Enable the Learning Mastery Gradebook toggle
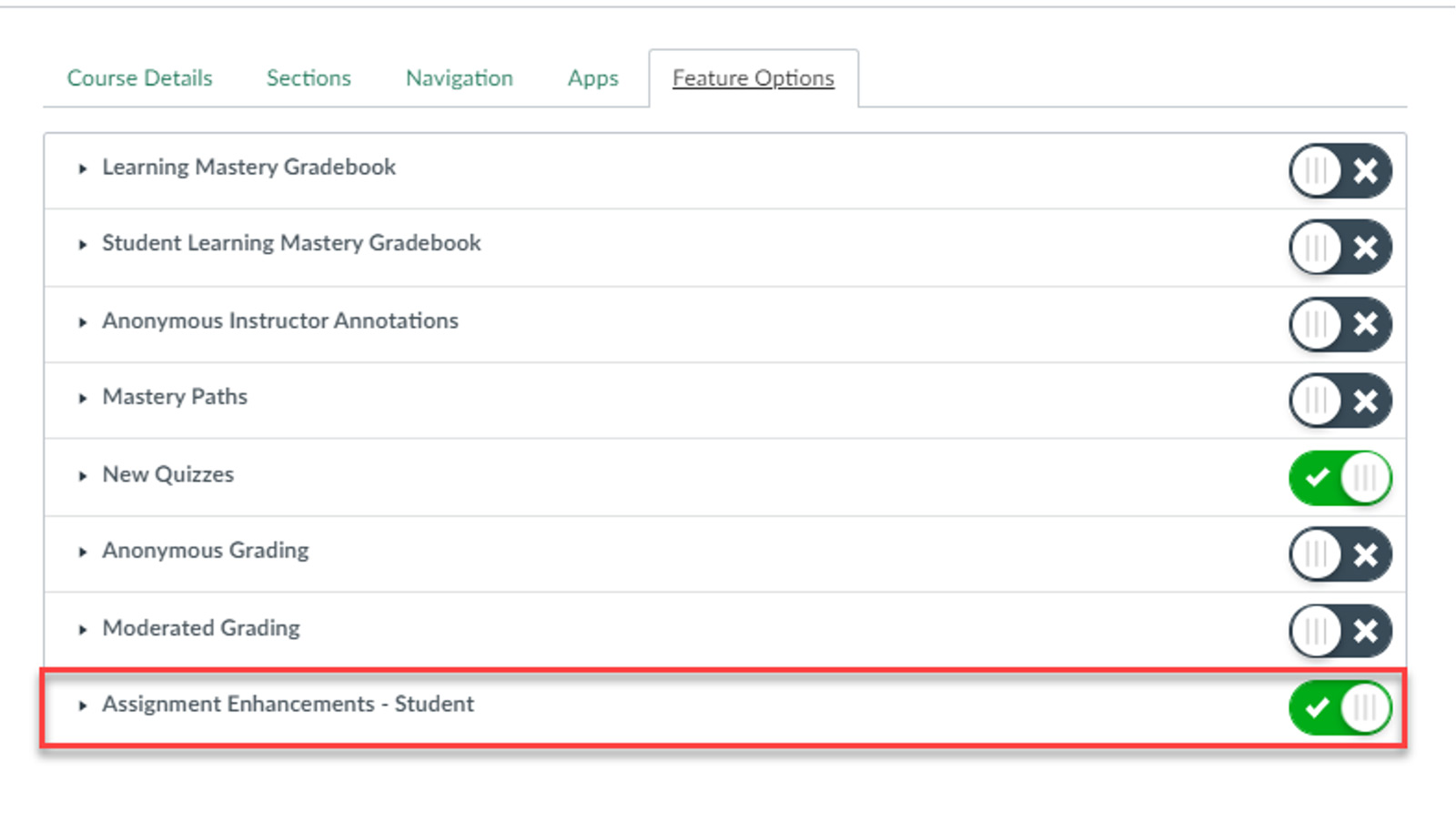This screenshot has width=1456, height=822. click(x=1340, y=170)
